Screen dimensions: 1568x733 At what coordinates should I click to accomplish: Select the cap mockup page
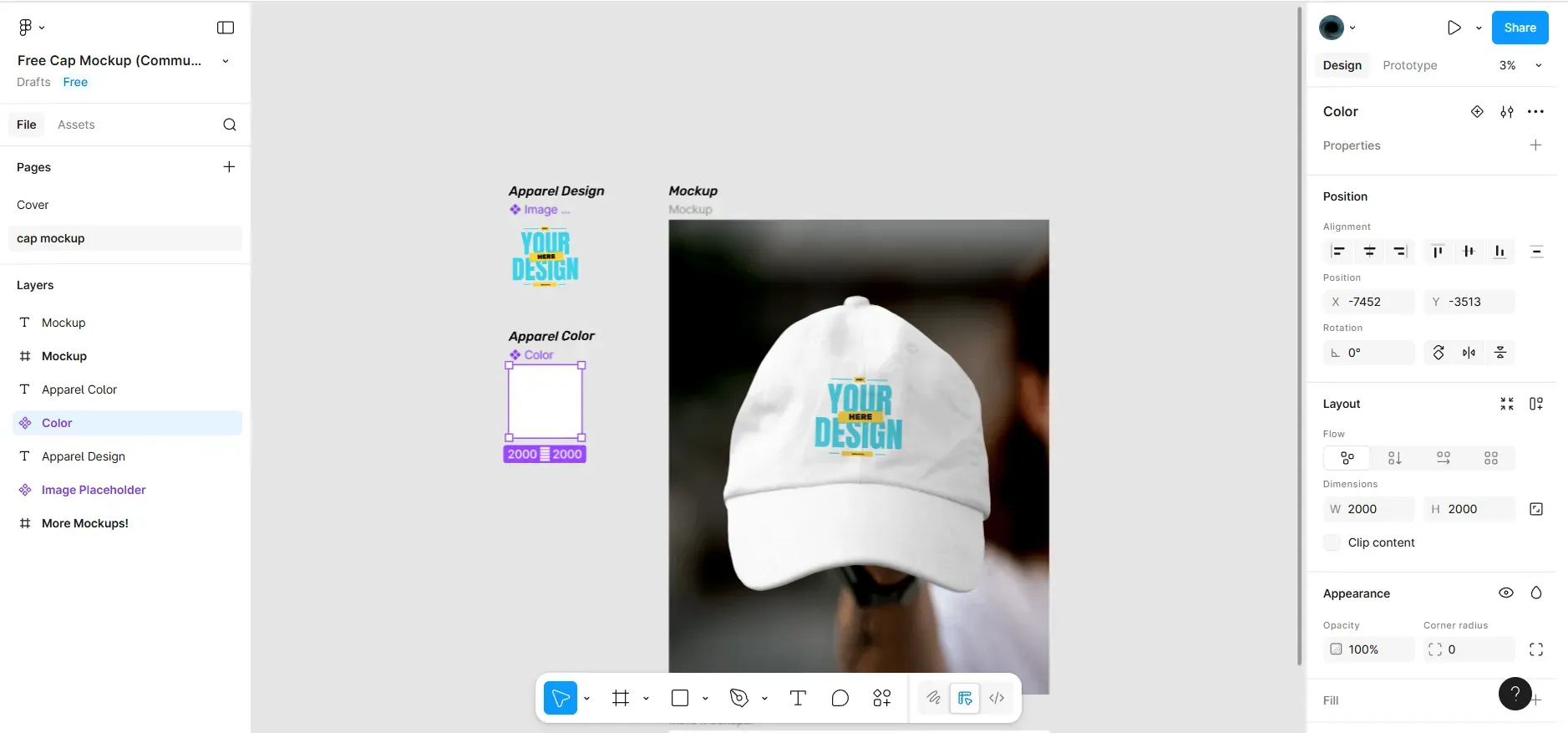point(125,238)
